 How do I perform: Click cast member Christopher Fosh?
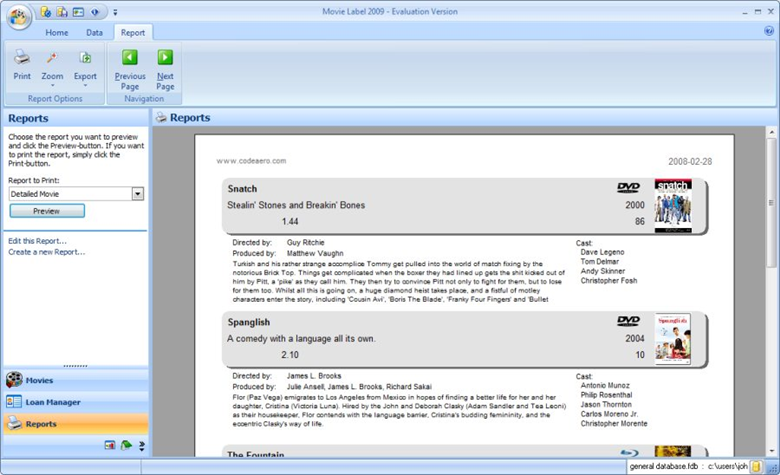pos(608,281)
